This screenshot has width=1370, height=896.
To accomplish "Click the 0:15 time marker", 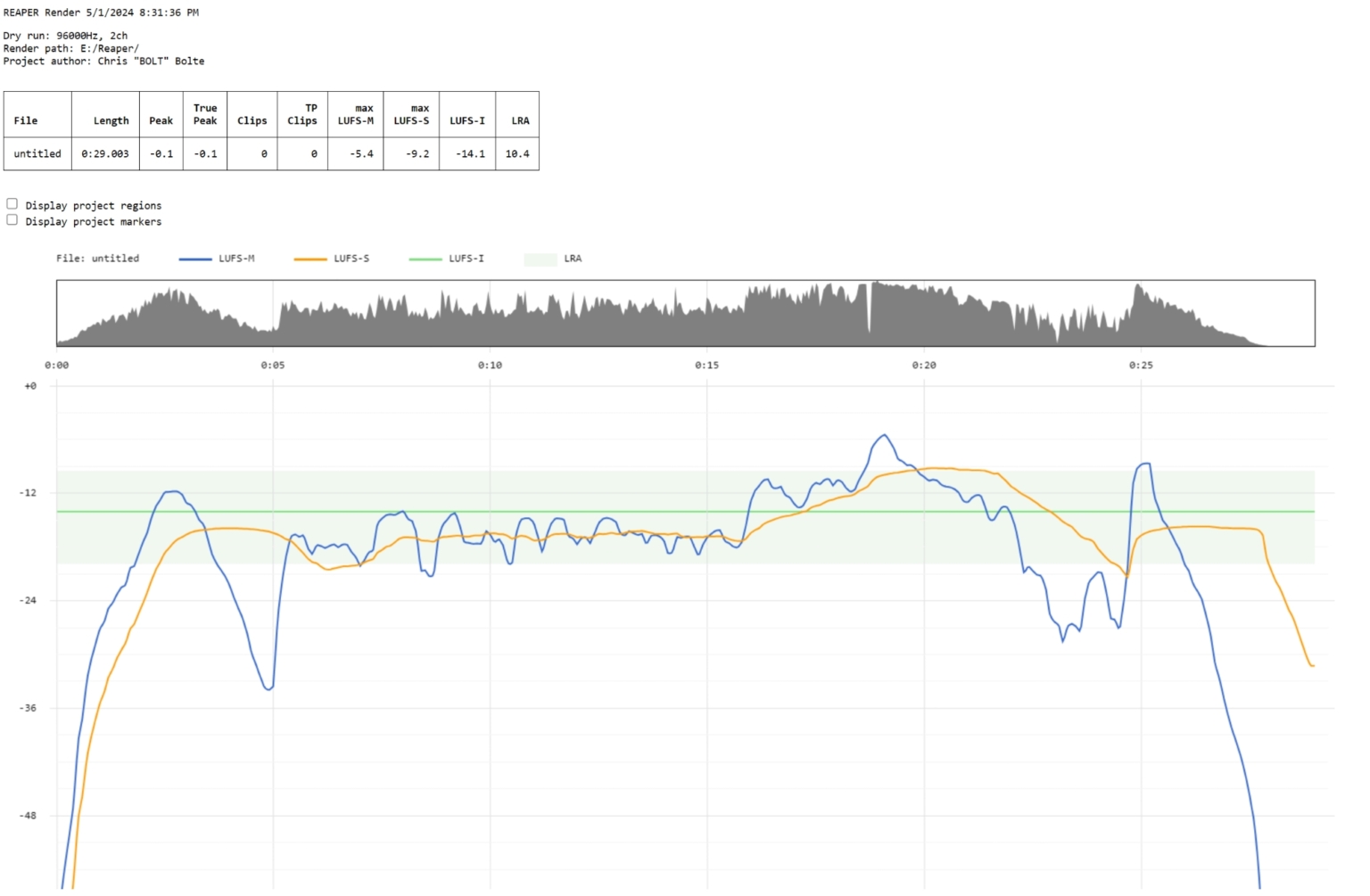I will click(706, 366).
